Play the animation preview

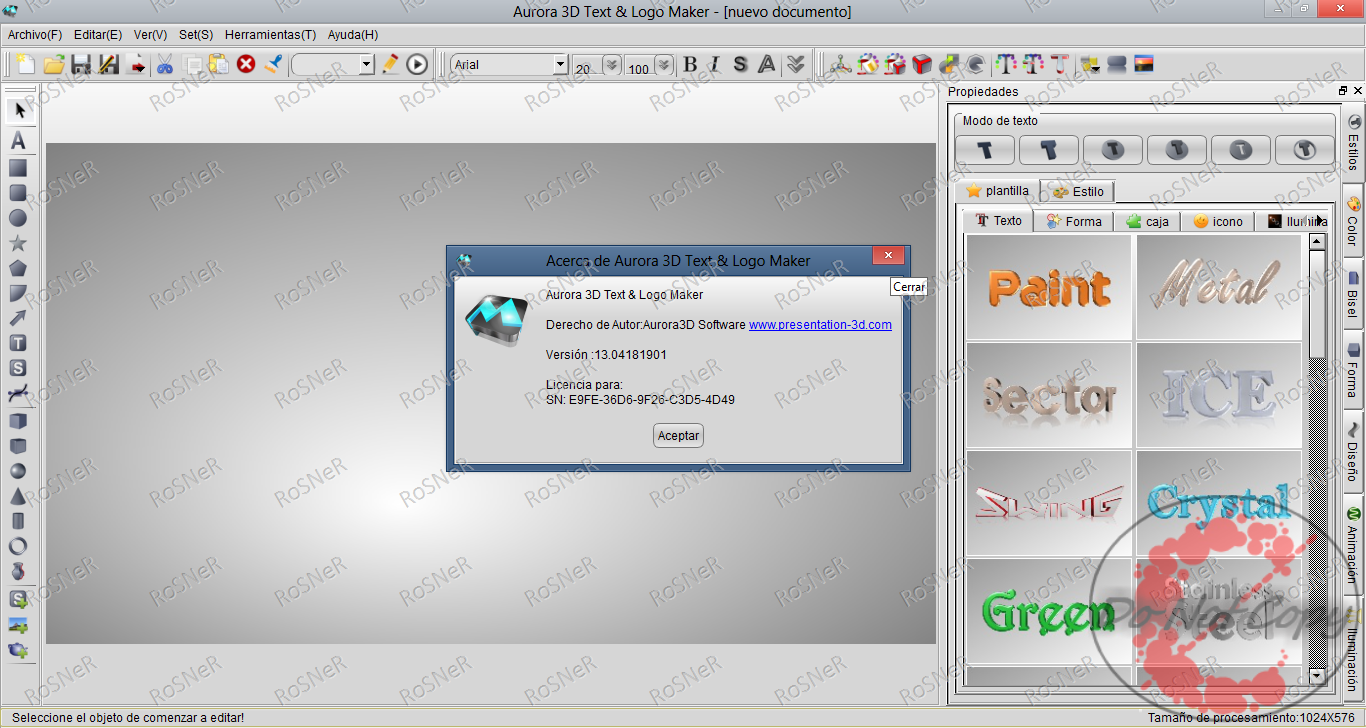(417, 65)
